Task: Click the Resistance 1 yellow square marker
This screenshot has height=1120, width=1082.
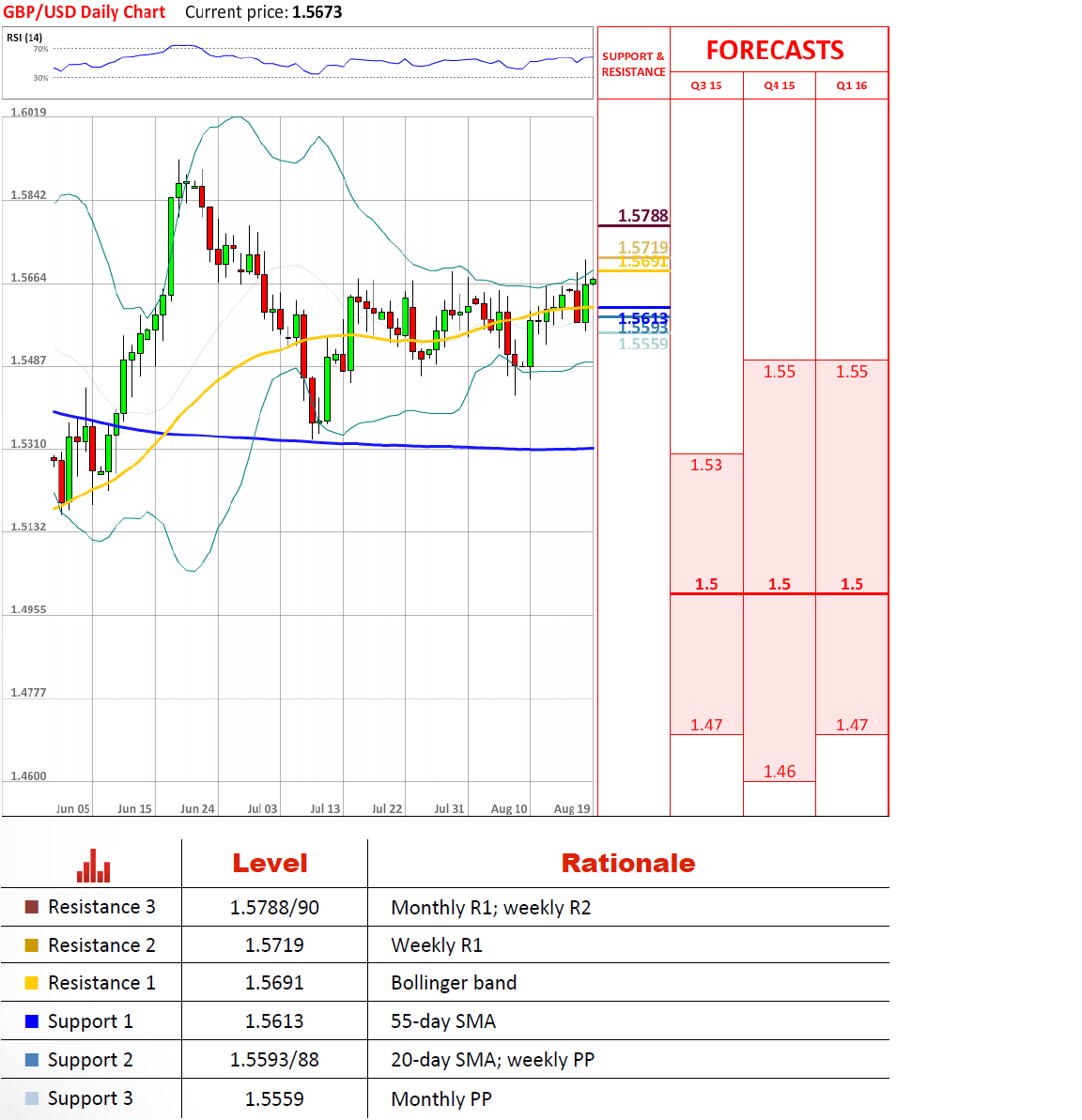Action: click(32, 983)
